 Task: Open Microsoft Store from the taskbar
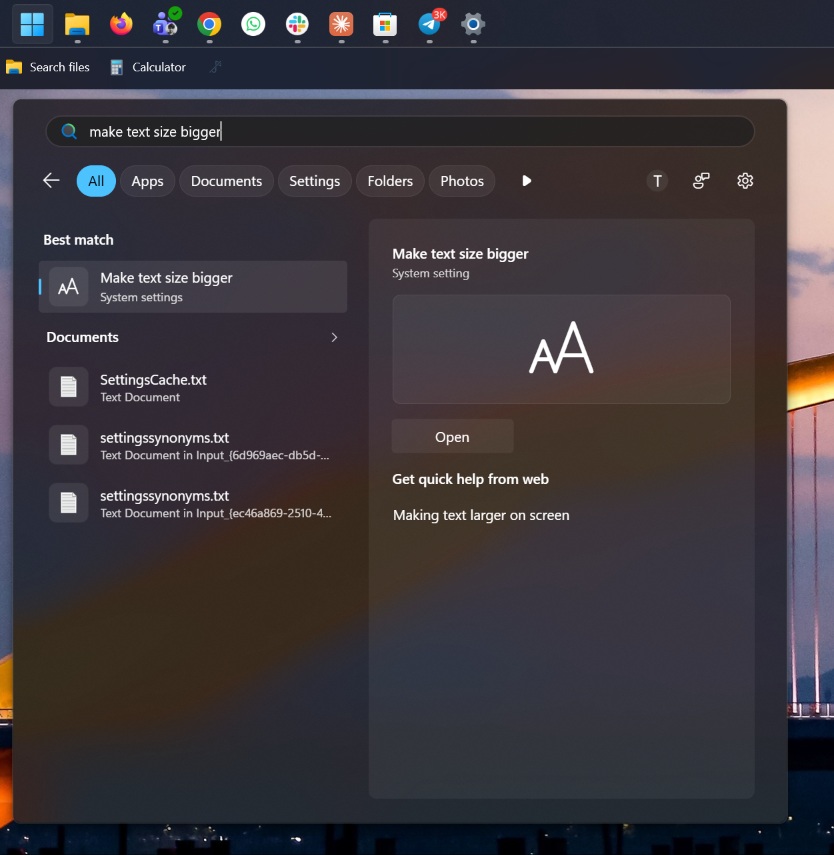pyautogui.click(x=385, y=24)
